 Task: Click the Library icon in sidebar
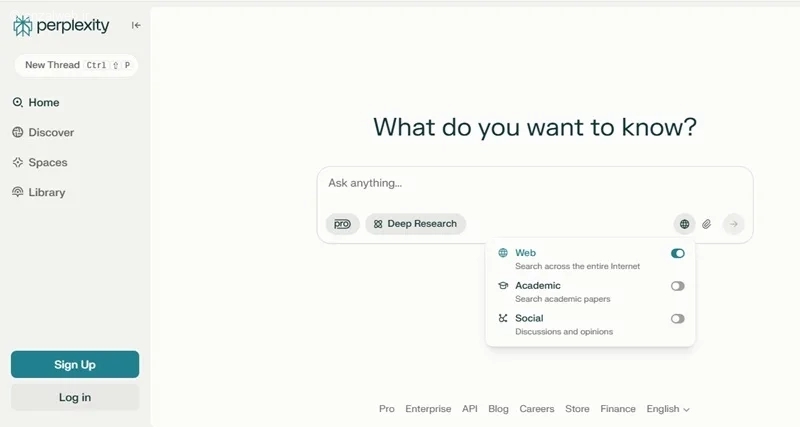point(18,192)
